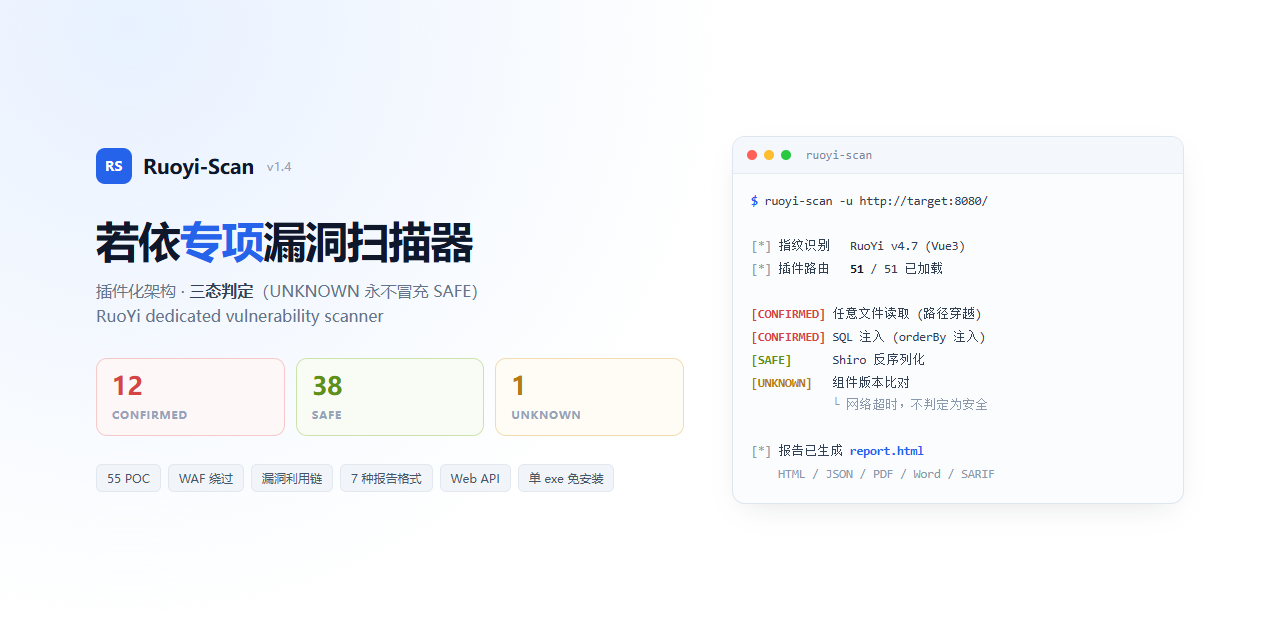Viewport: 1280px width, 640px height.
Task: Click the RuoYi dedicated vulnerability scanner text
Action: [x=240, y=316]
